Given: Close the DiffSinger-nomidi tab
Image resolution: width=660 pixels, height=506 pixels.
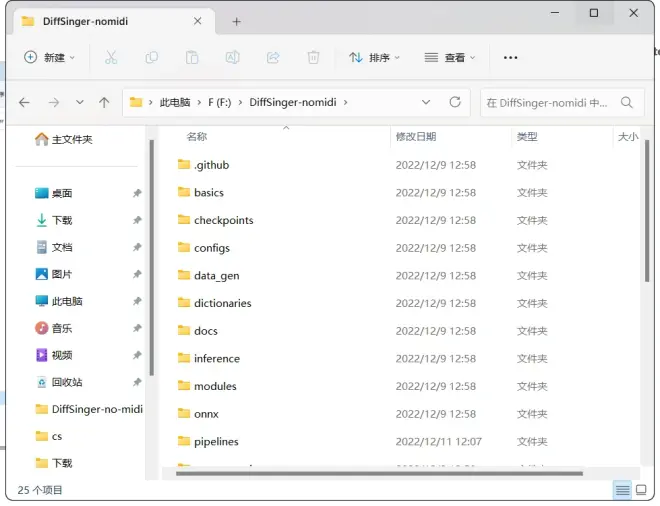Looking at the screenshot, I should [197, 21].
